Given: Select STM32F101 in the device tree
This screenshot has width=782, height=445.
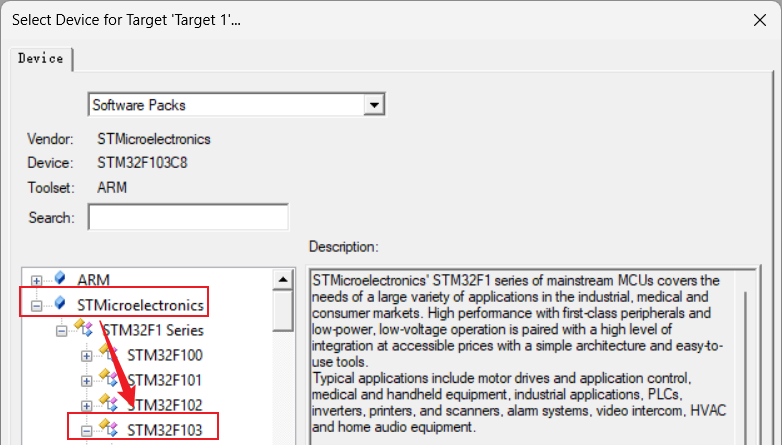Looking at the screenshot, I should tap(165, 380).
